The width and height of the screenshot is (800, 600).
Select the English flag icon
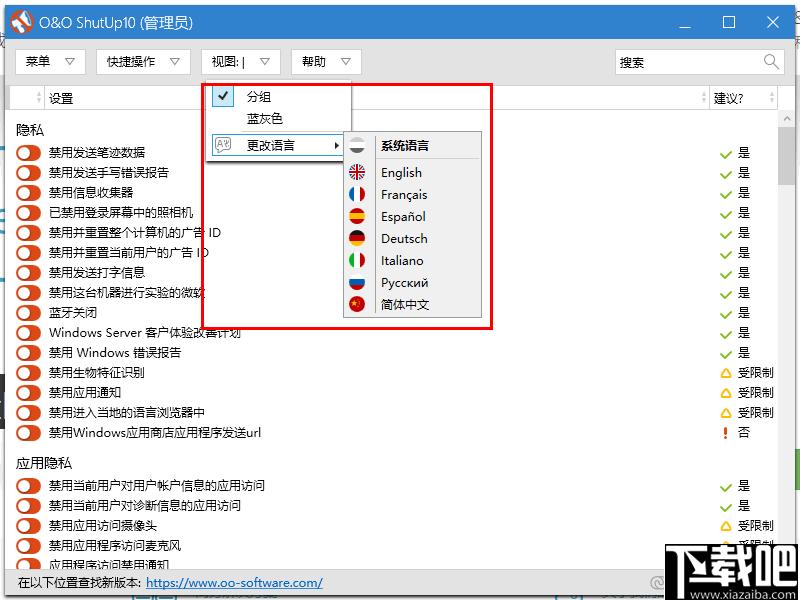coord(357,172)
